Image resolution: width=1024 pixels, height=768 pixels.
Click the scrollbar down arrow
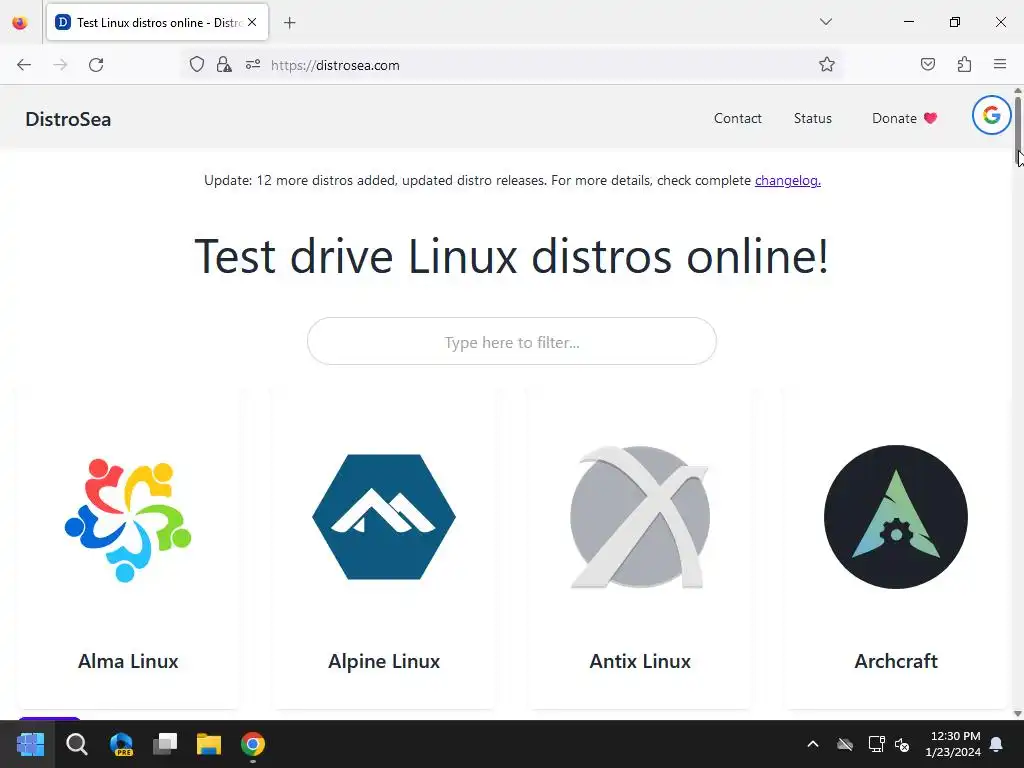(1018, 714)
